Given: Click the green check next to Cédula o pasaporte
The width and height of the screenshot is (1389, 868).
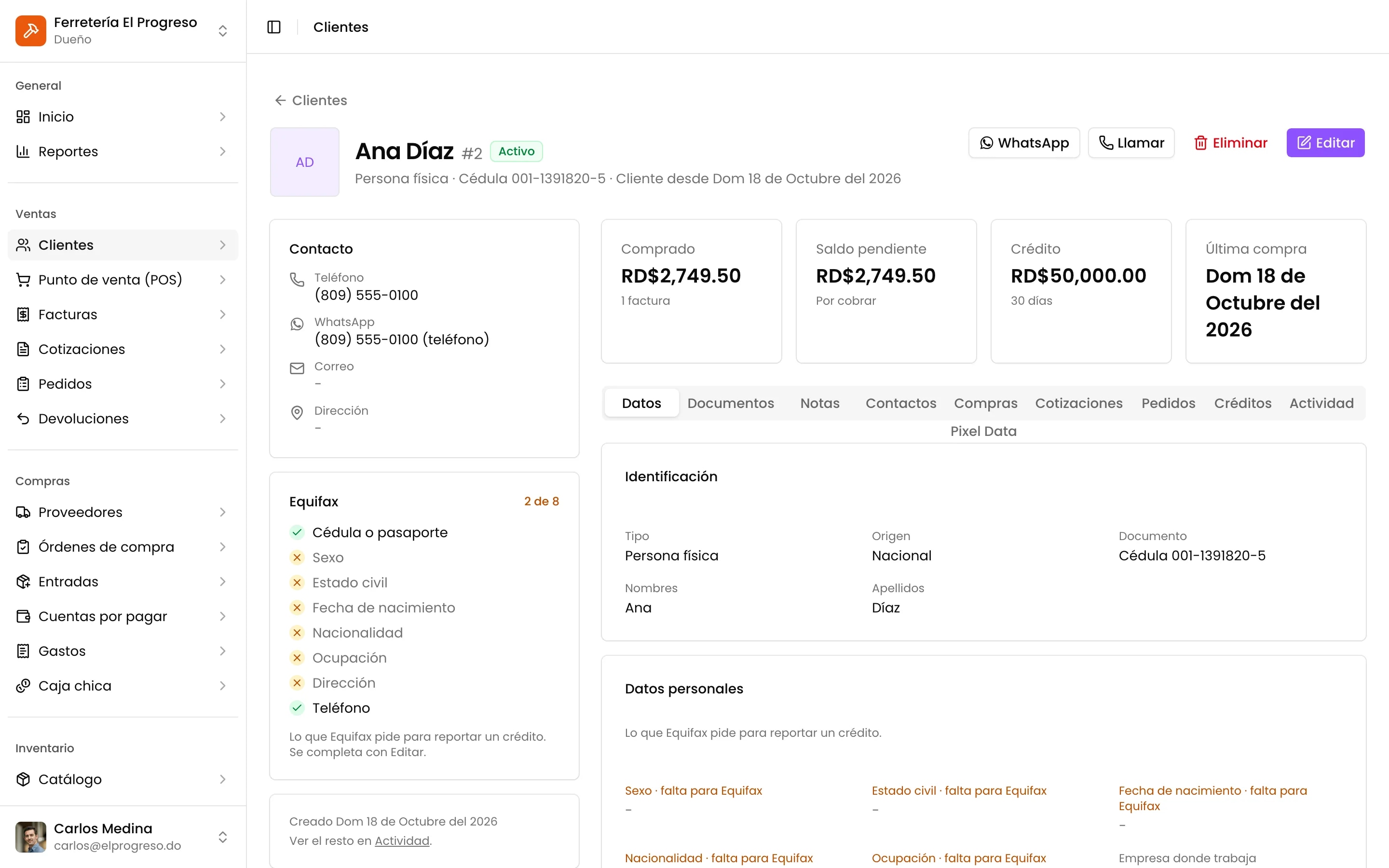Looking at the screenshot, I should (297, 532).
